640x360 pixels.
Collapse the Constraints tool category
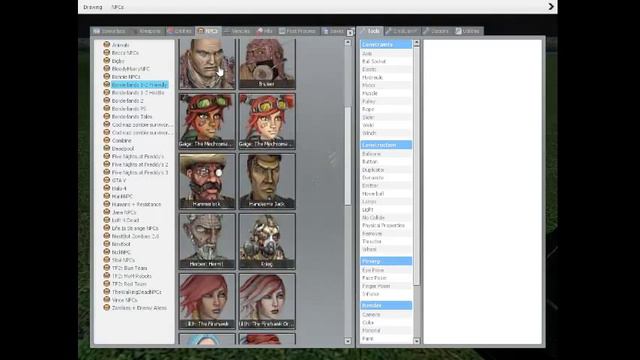pos(386,44)
